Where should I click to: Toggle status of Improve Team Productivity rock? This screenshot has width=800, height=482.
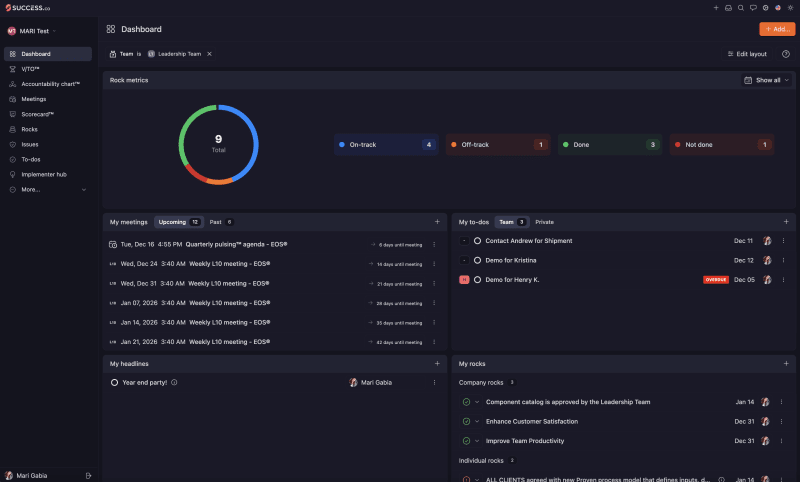tap(466, 441)
